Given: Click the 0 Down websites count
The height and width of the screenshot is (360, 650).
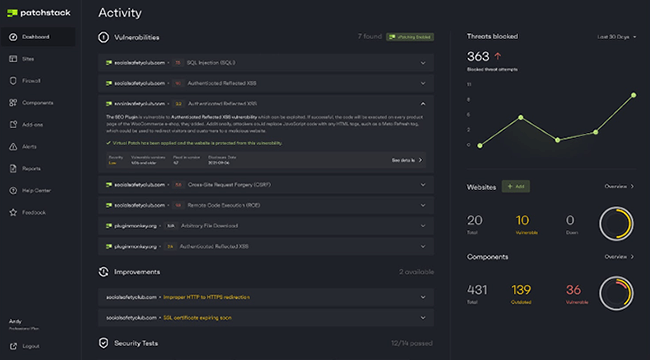Looking at the screenshot, I should (x=570, y=220).
